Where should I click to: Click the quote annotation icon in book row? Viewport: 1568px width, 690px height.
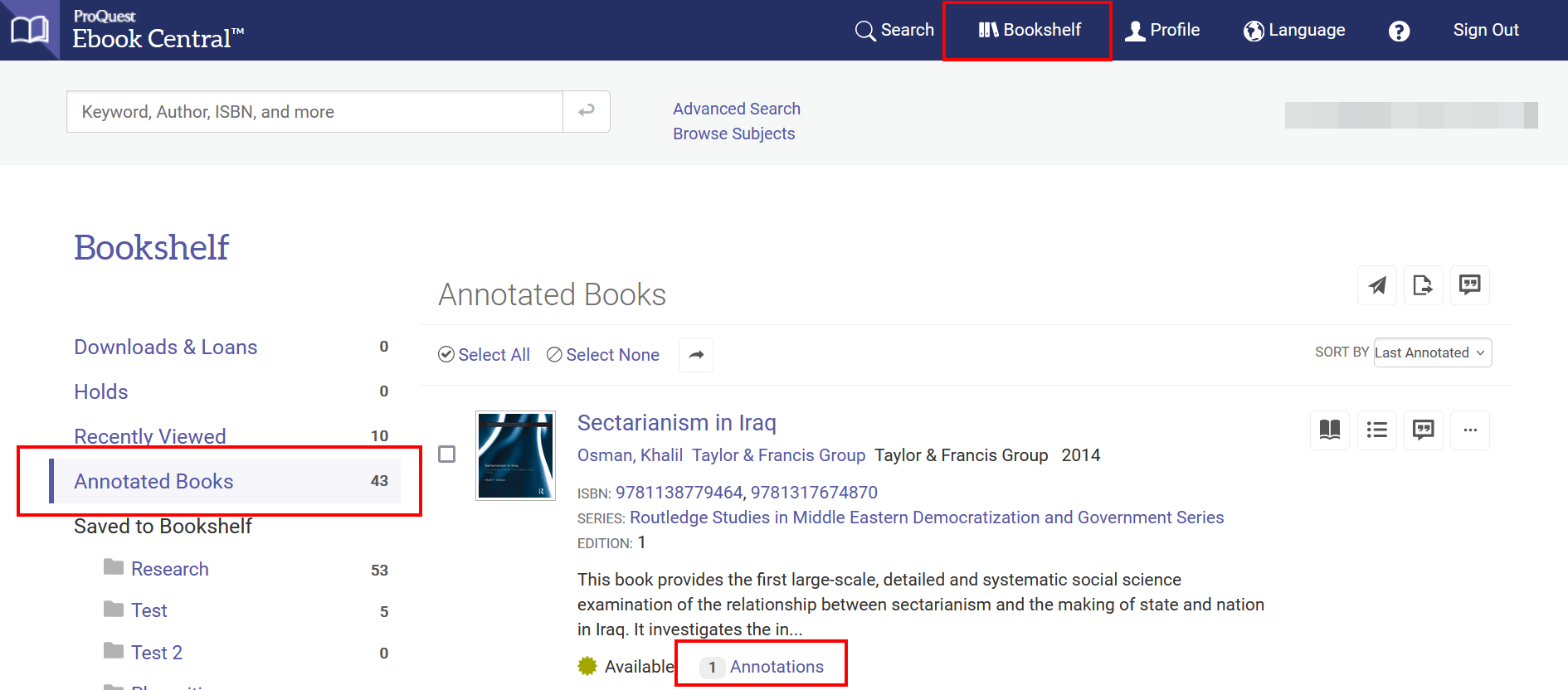coord(1423,430)
